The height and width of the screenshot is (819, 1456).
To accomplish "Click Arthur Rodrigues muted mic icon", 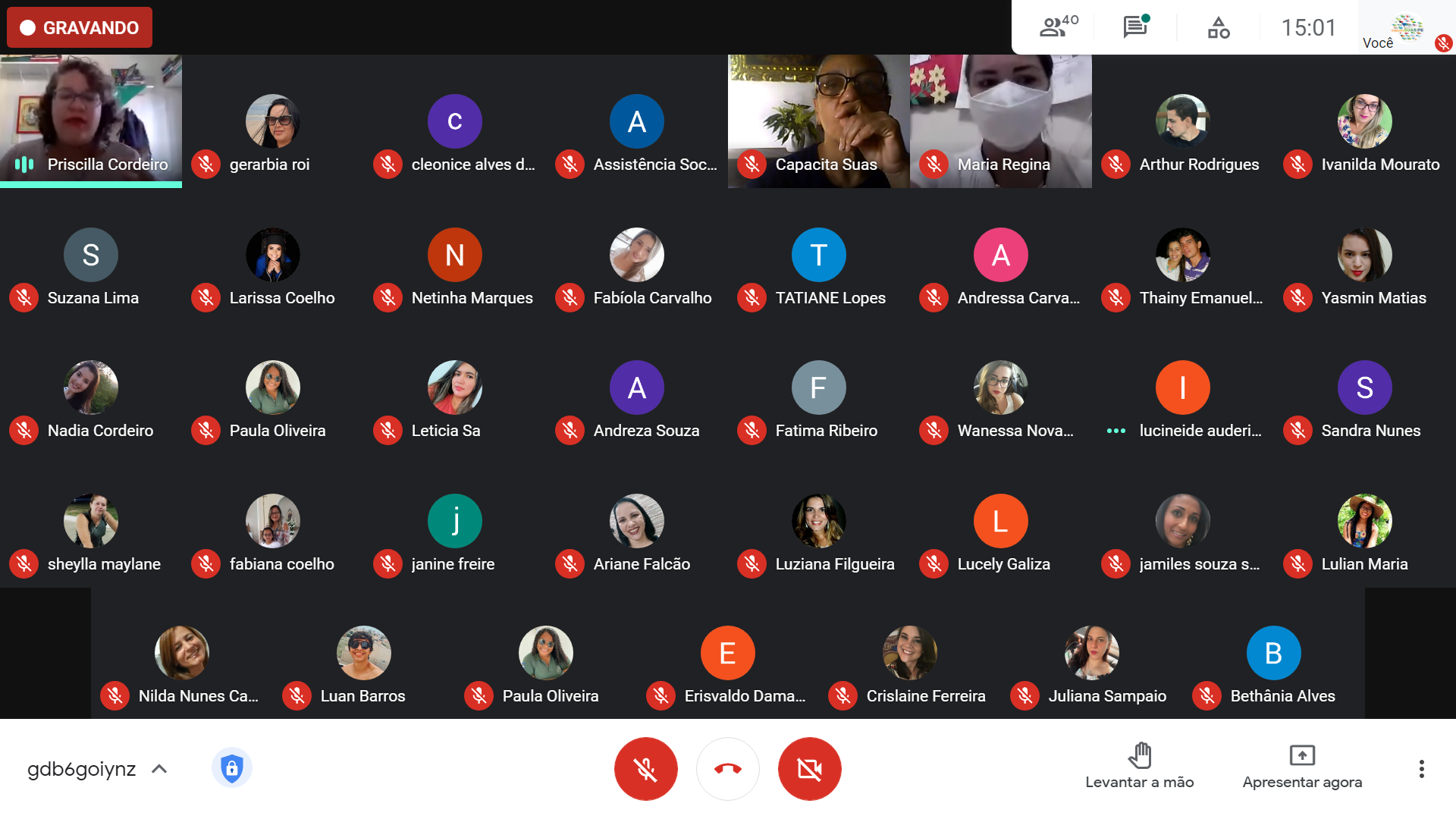I will click(1116, 165).
